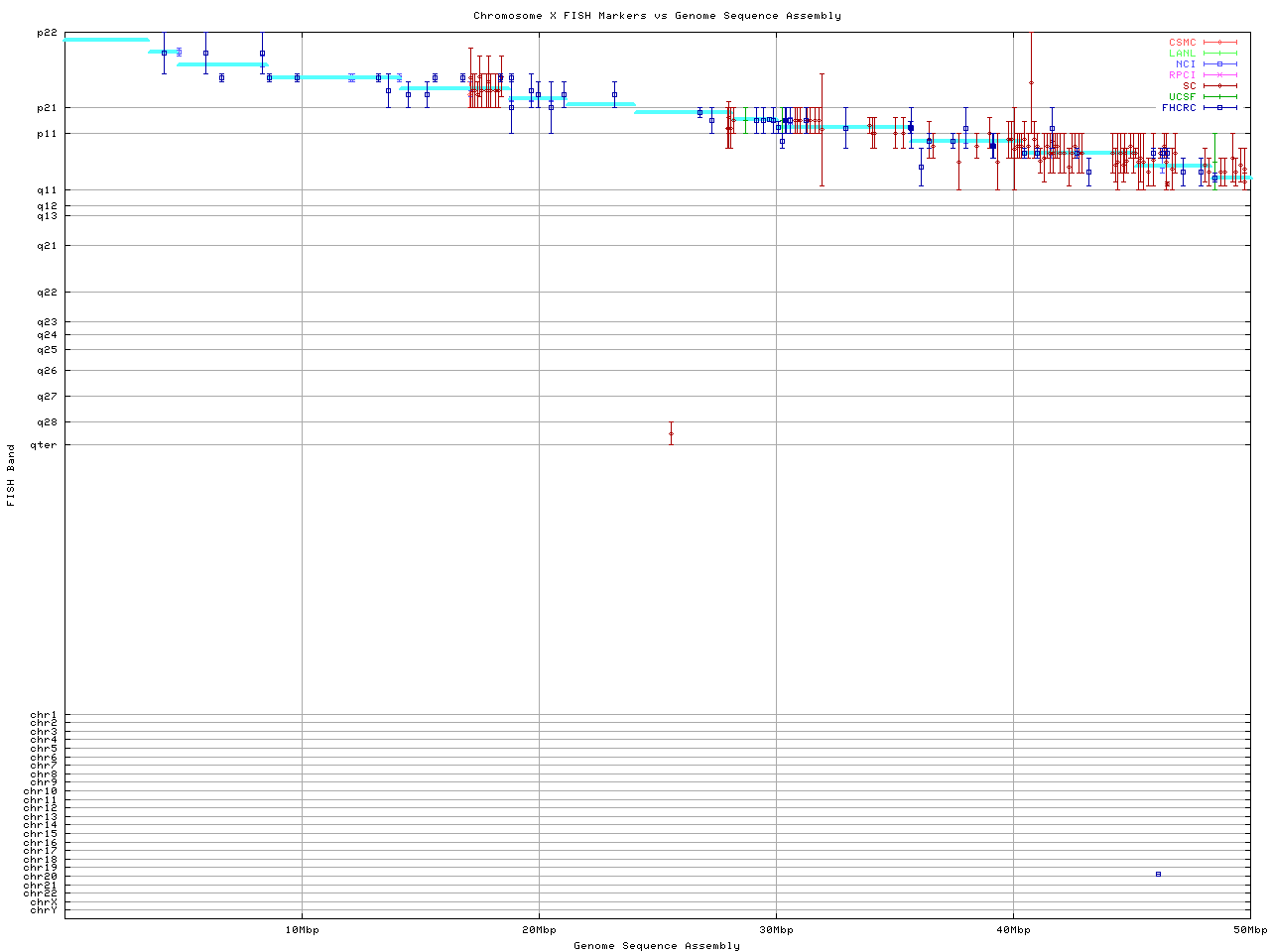
Task: Click the q28 band label
Action: click(47, 422)
